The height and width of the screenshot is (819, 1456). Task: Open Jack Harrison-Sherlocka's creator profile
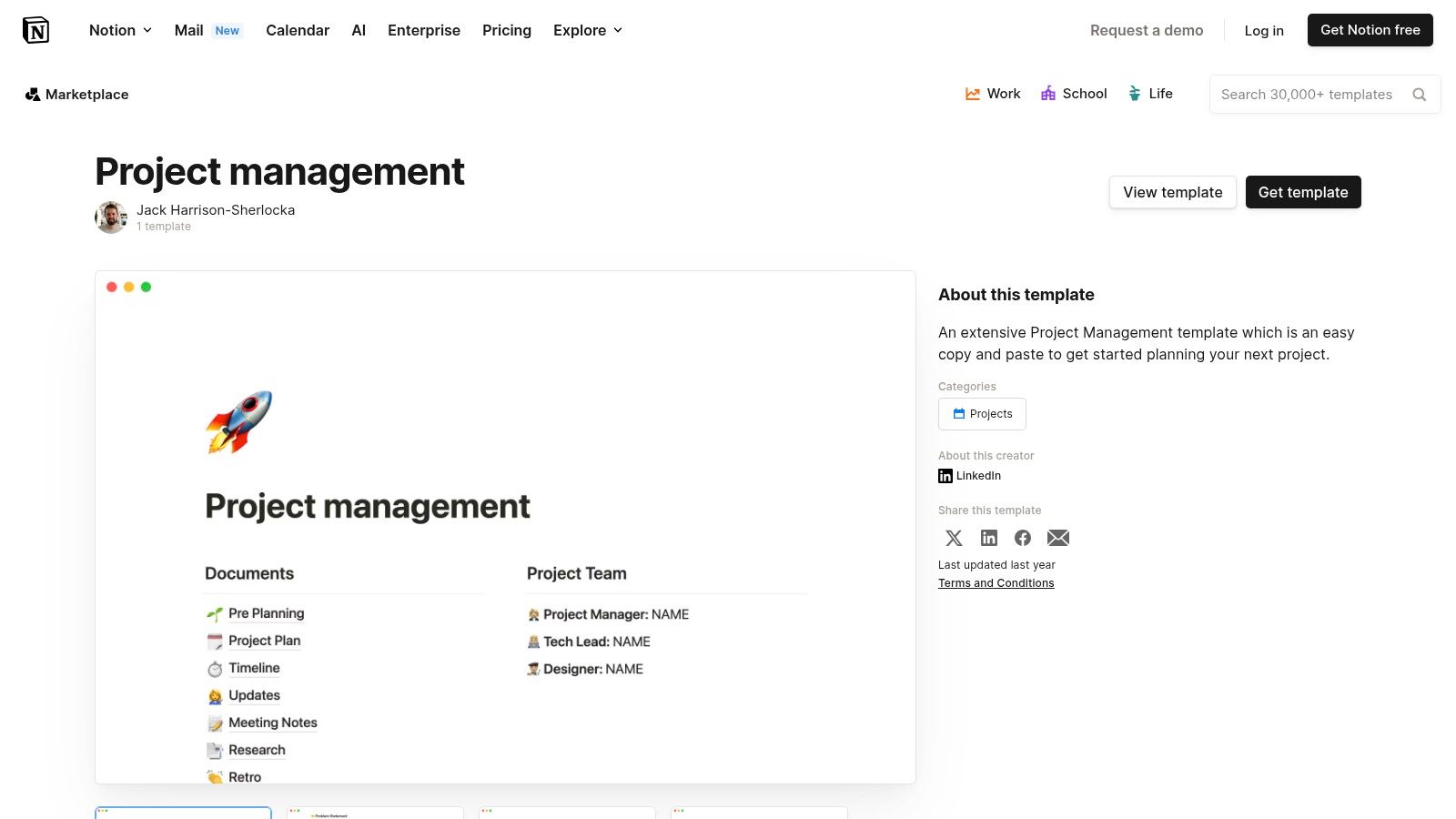tap(216, 210)
